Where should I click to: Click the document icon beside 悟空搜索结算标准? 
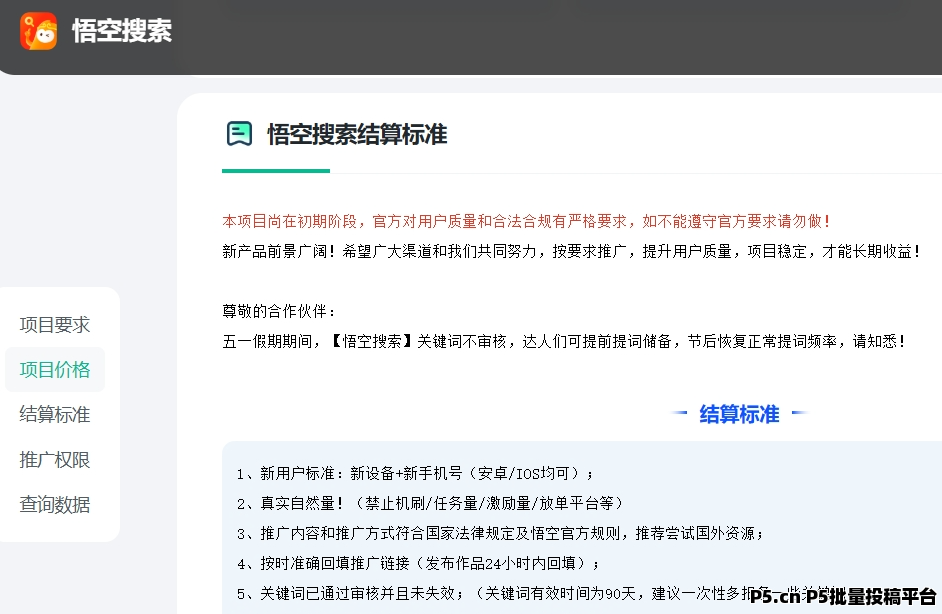pos(239,133)
